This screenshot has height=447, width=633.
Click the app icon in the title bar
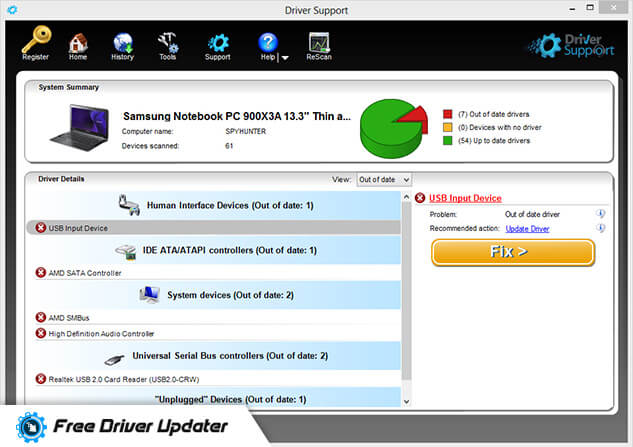click(x=12, y=9)
